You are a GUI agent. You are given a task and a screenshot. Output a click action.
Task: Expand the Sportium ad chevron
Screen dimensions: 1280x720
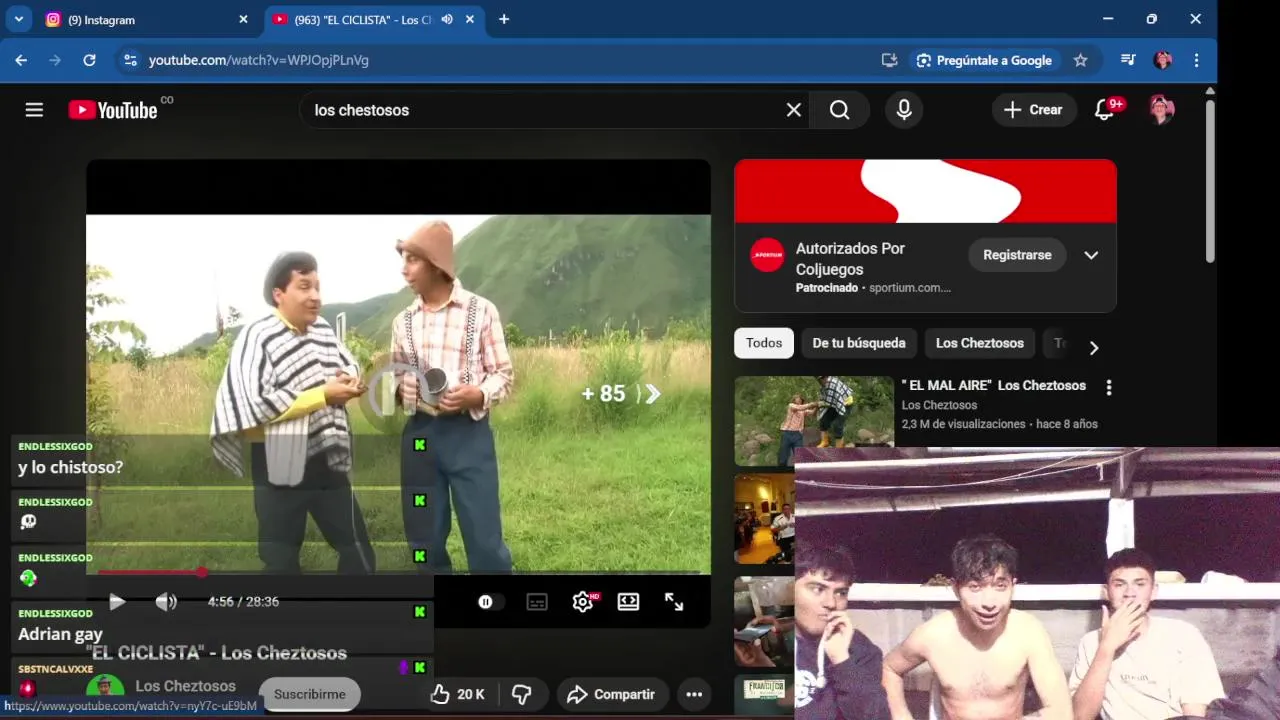pyautogui.click(x=1091, y=255)
